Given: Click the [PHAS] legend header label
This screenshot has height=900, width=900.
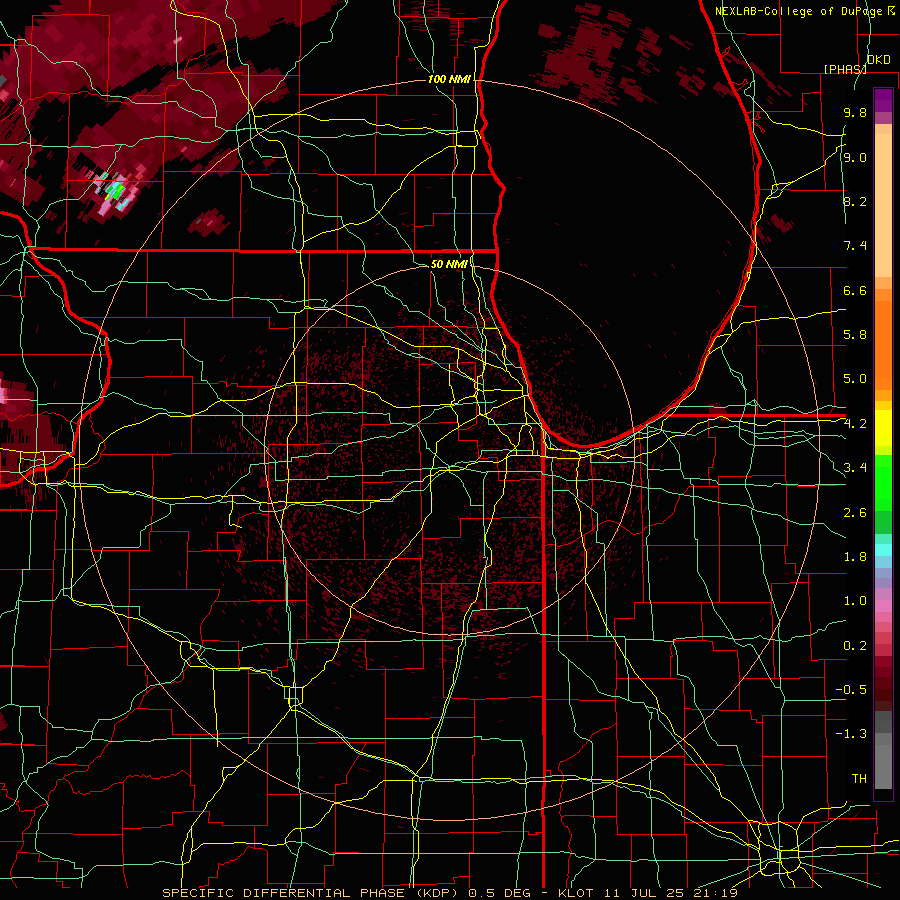Looking at the screenshot, I should coord(845,69).
